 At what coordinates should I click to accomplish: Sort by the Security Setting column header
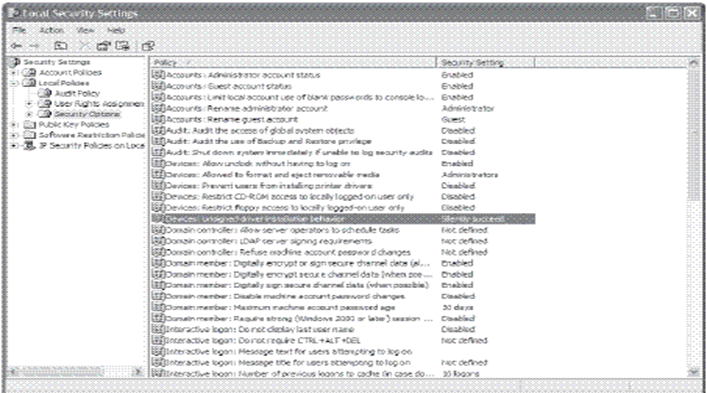pyautogui.click(x=485, y=62)
